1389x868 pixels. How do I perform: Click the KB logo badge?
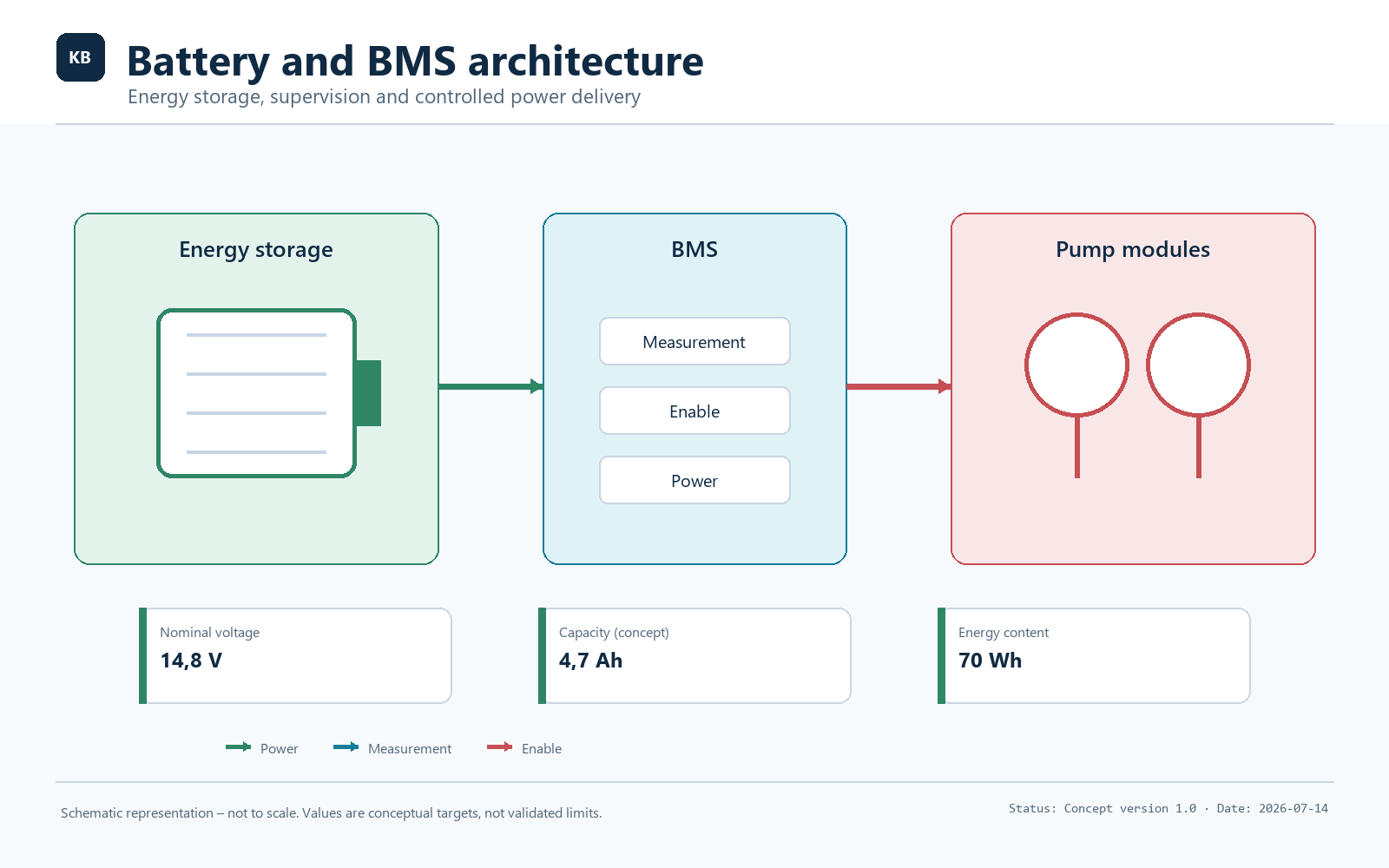point(81,57)
